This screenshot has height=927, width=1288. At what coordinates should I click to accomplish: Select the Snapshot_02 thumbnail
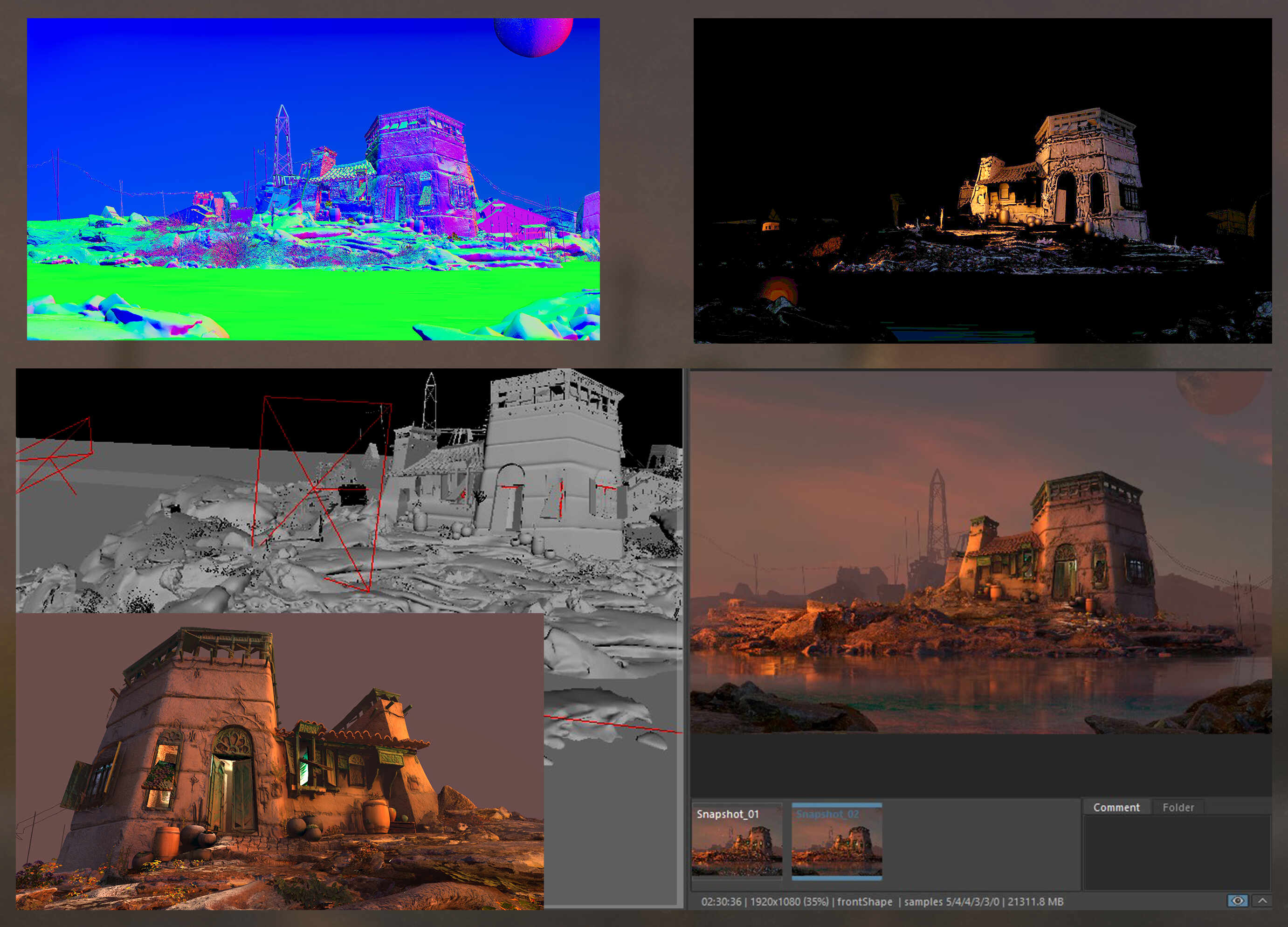836,841
